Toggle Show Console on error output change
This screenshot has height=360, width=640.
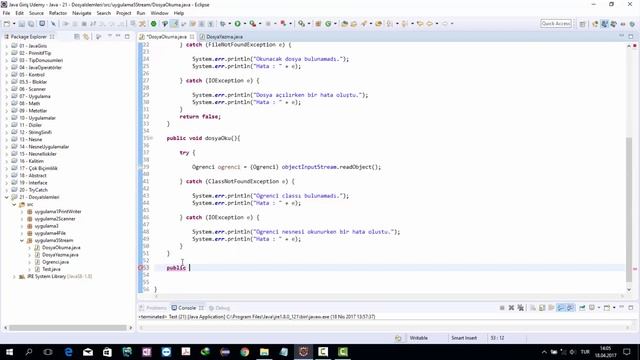tap(570, 308)
